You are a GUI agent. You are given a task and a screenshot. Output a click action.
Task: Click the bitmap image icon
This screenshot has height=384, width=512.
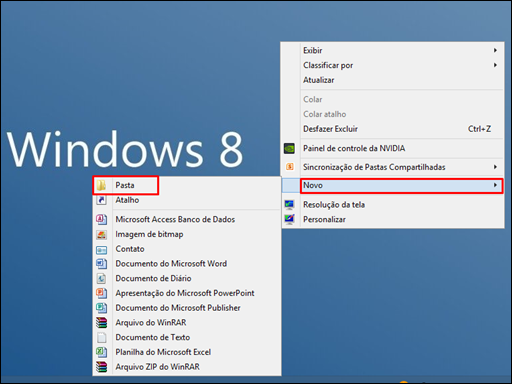pos(101,234)
